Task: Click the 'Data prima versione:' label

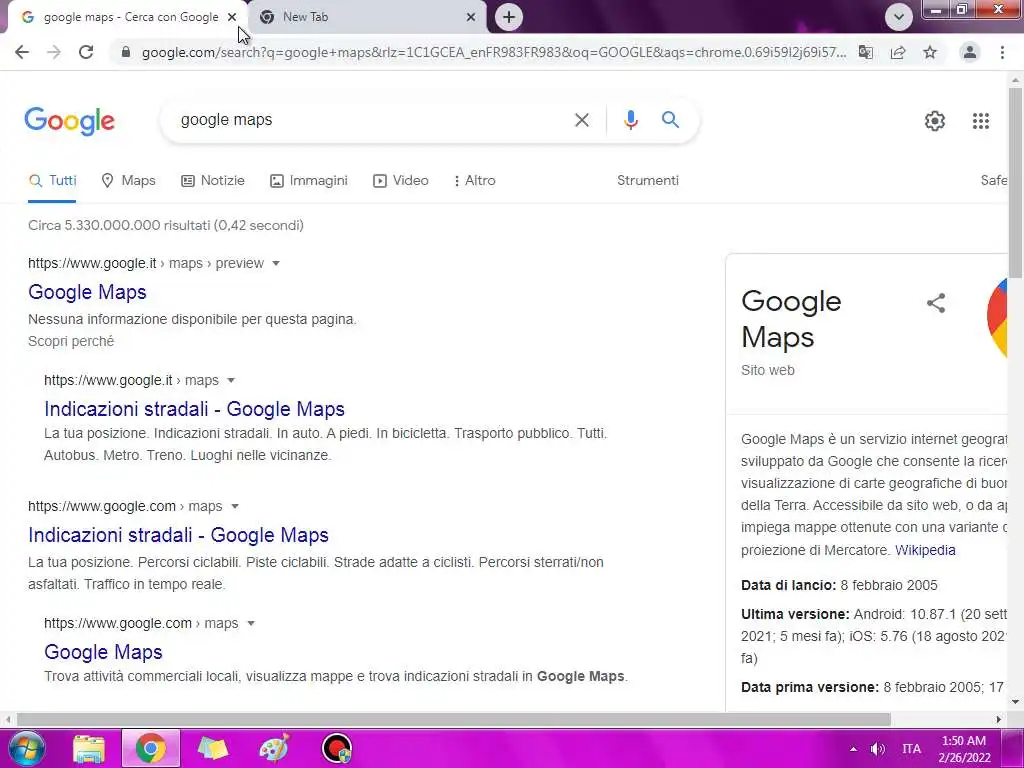Action: 810,688
